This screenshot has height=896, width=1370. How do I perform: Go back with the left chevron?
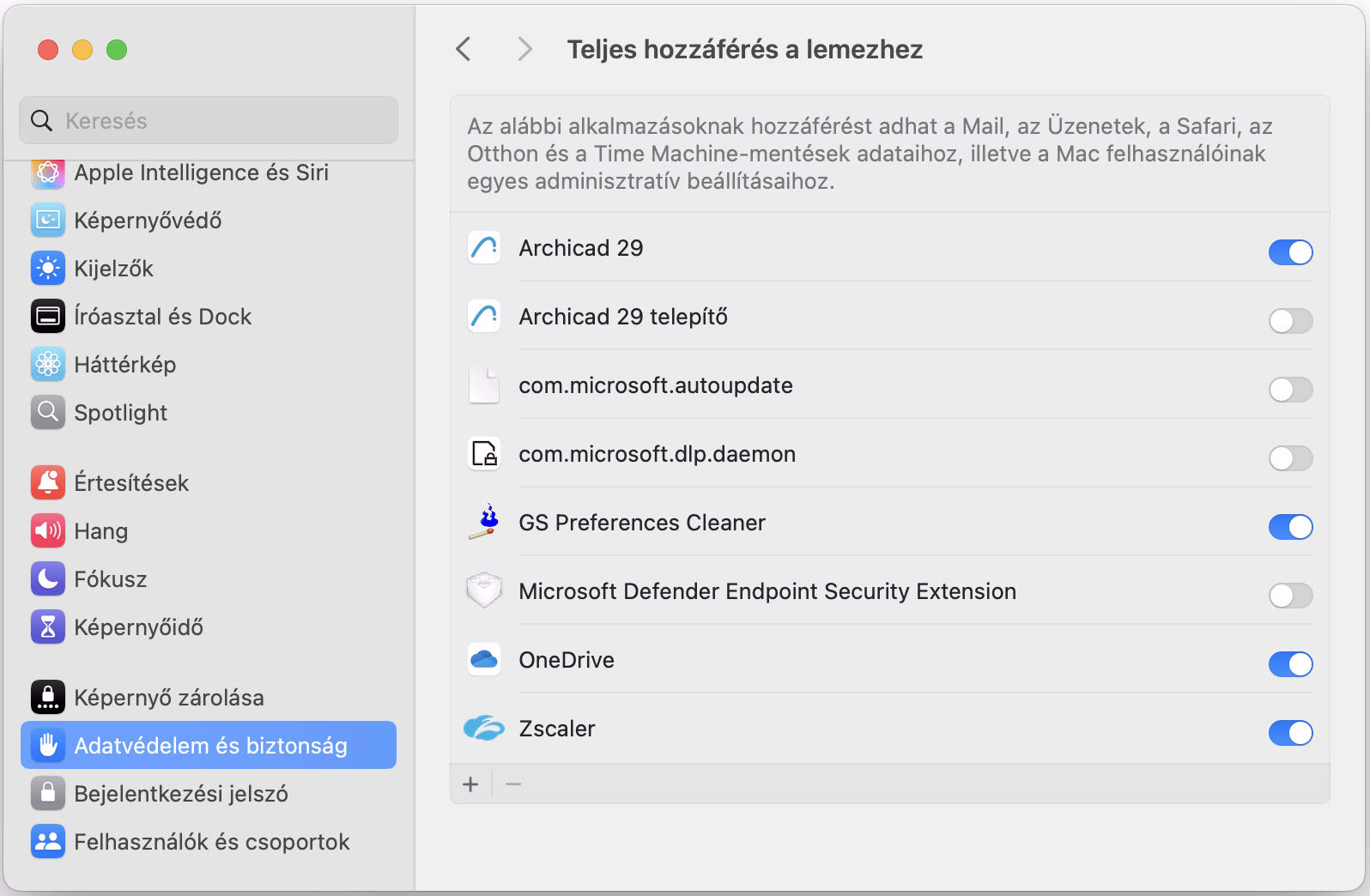click(x=464, y=49)
